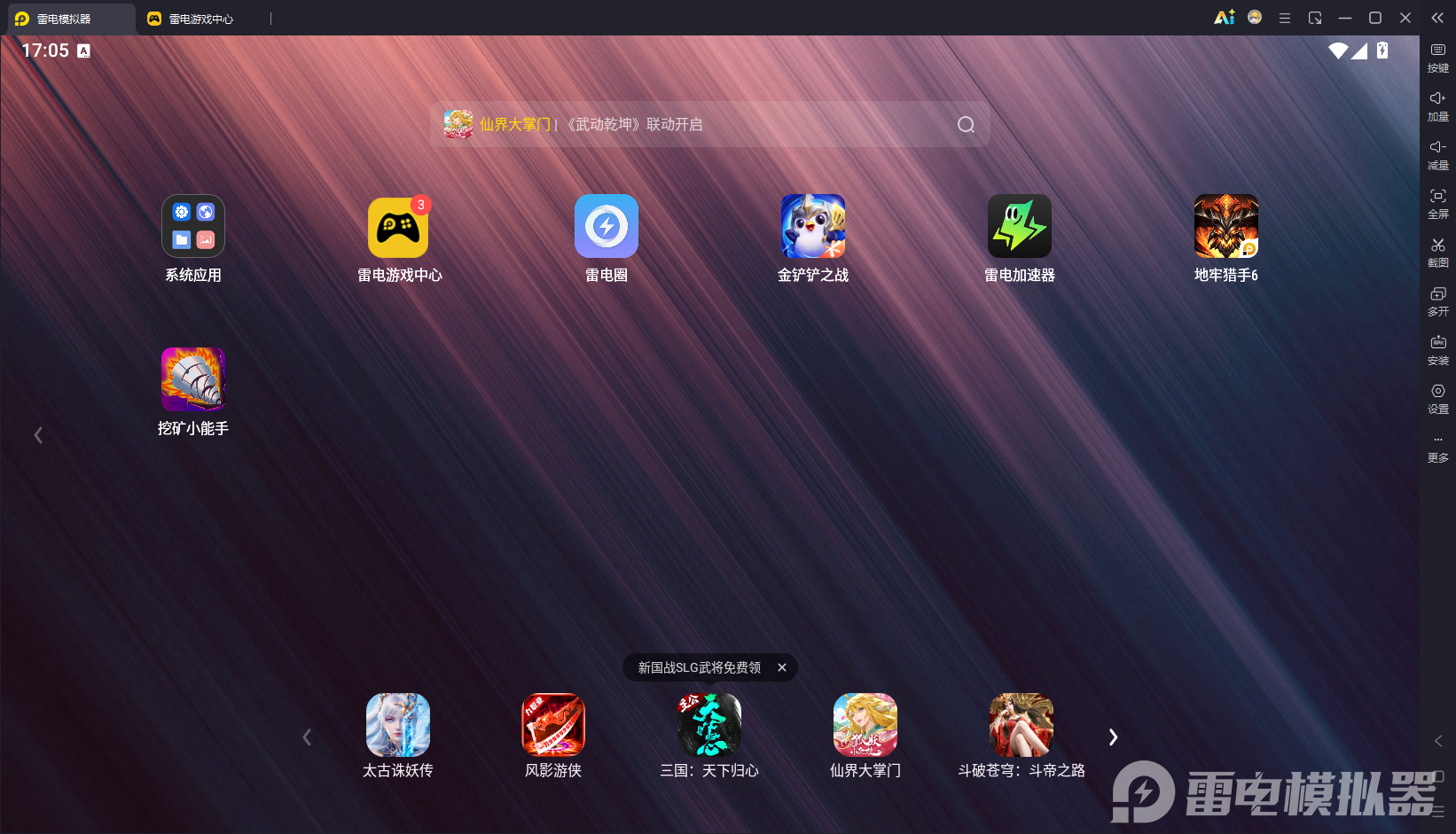Collapse the right sidebar with the double-chevron
This screenshot has width=1456, height=834.
(x=1437, y=18)
